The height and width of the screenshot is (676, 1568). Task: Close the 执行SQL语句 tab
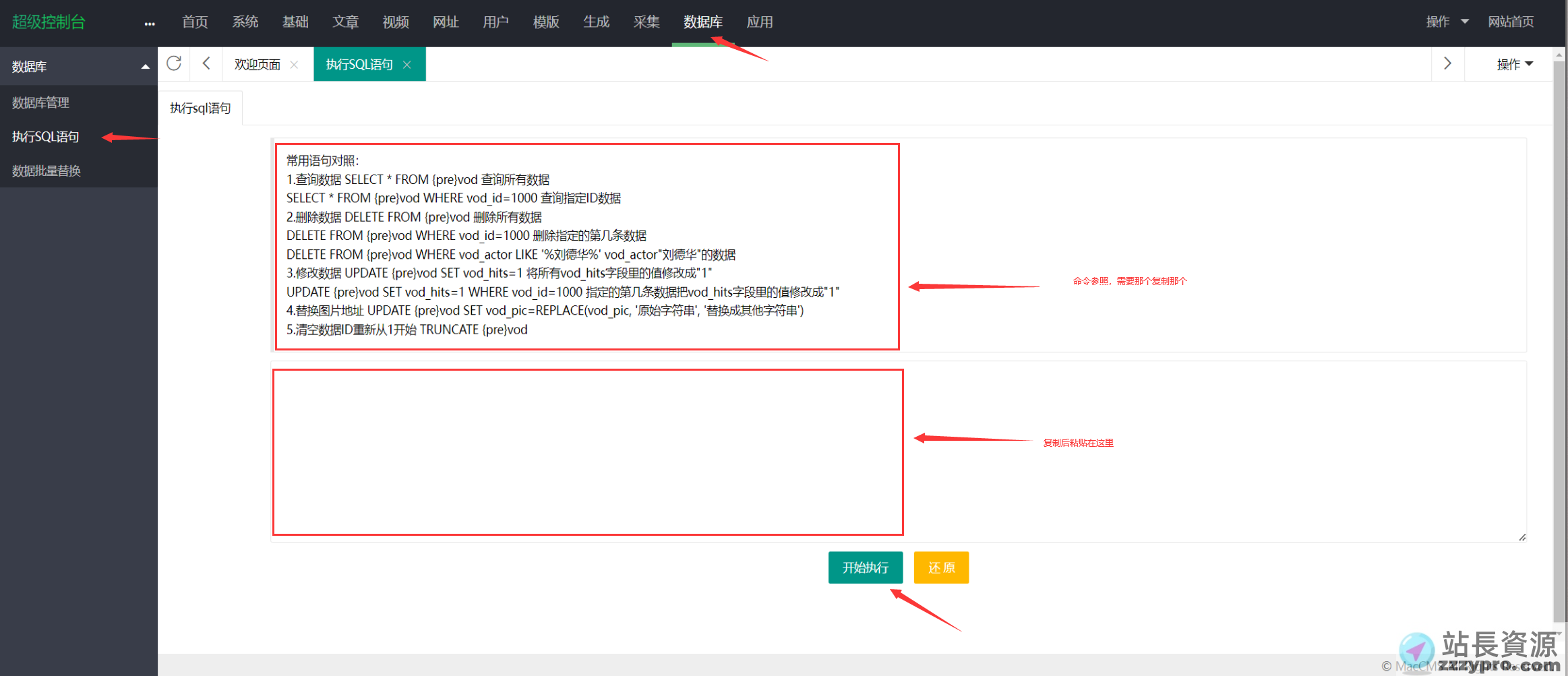coord(407,65)
